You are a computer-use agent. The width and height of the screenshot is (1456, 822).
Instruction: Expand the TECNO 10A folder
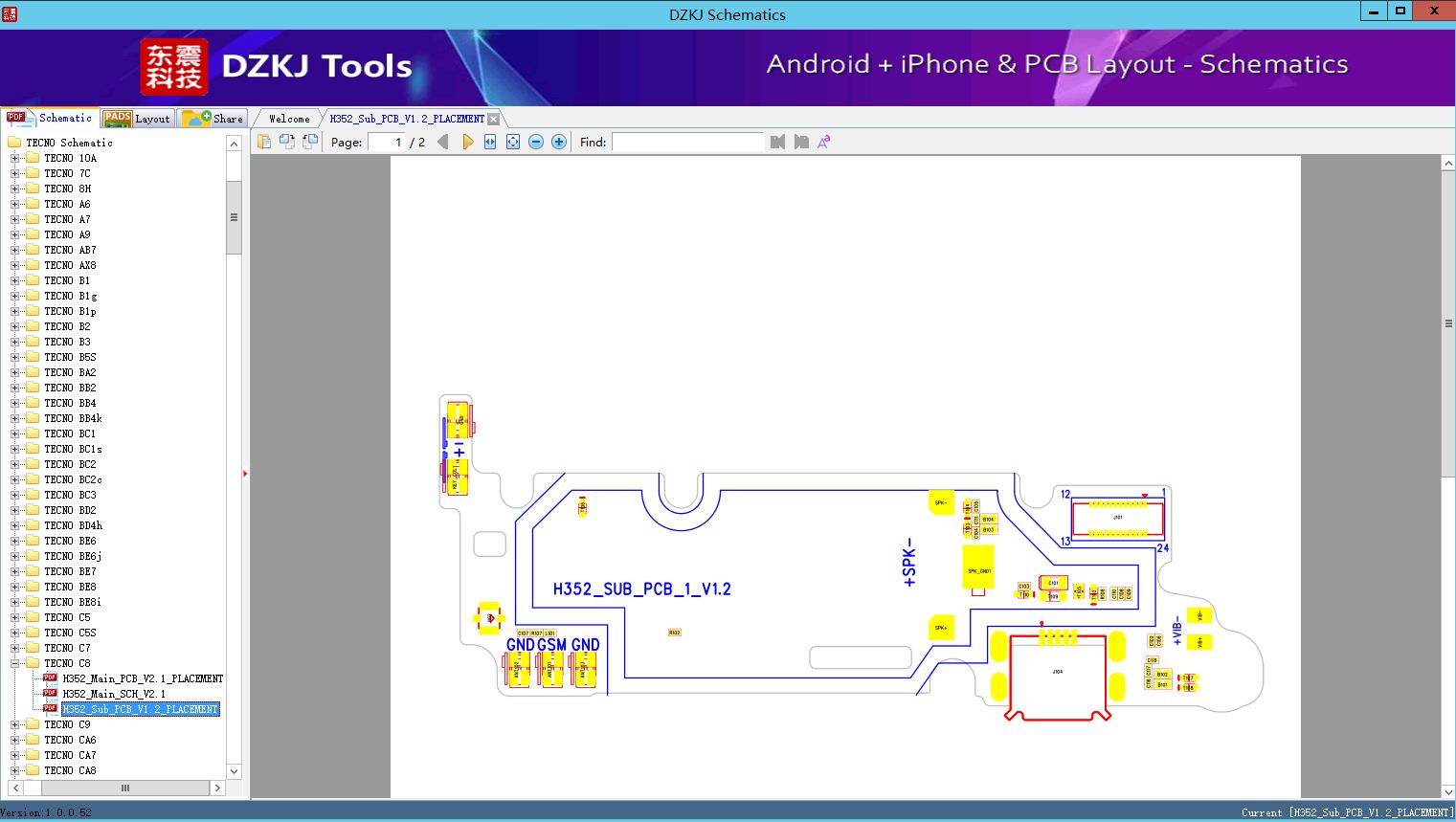(14, 158)
